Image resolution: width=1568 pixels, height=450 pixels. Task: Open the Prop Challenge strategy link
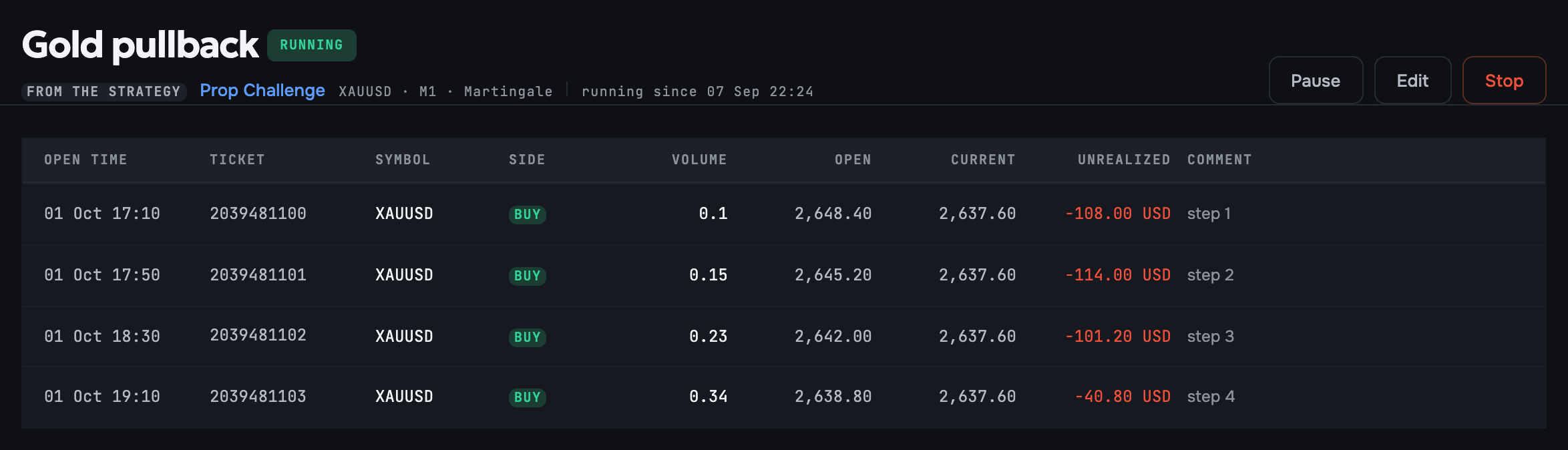pyautogui.click(x=262, y=90)
